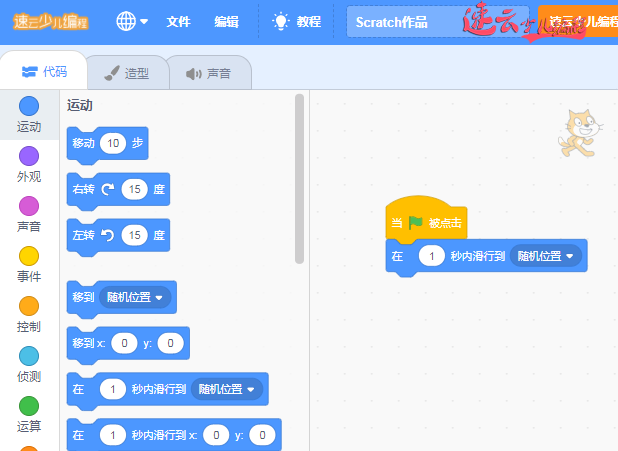The width and height of the screenshot is (618, 451).
Task: Click the block palette vertical scrollbar
Action: pos(299,179)
